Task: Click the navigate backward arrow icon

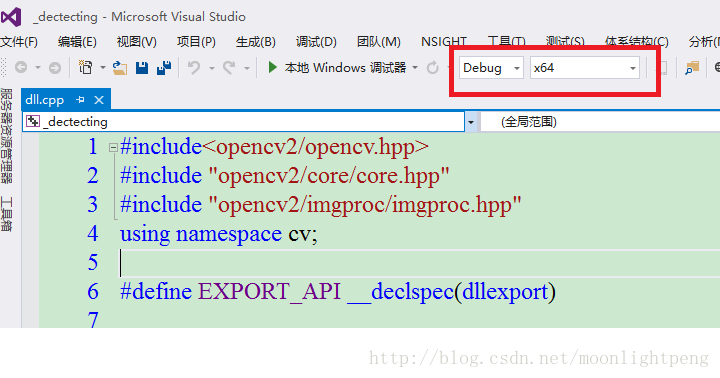Action: pyautogui.click(x=21, y=68)
